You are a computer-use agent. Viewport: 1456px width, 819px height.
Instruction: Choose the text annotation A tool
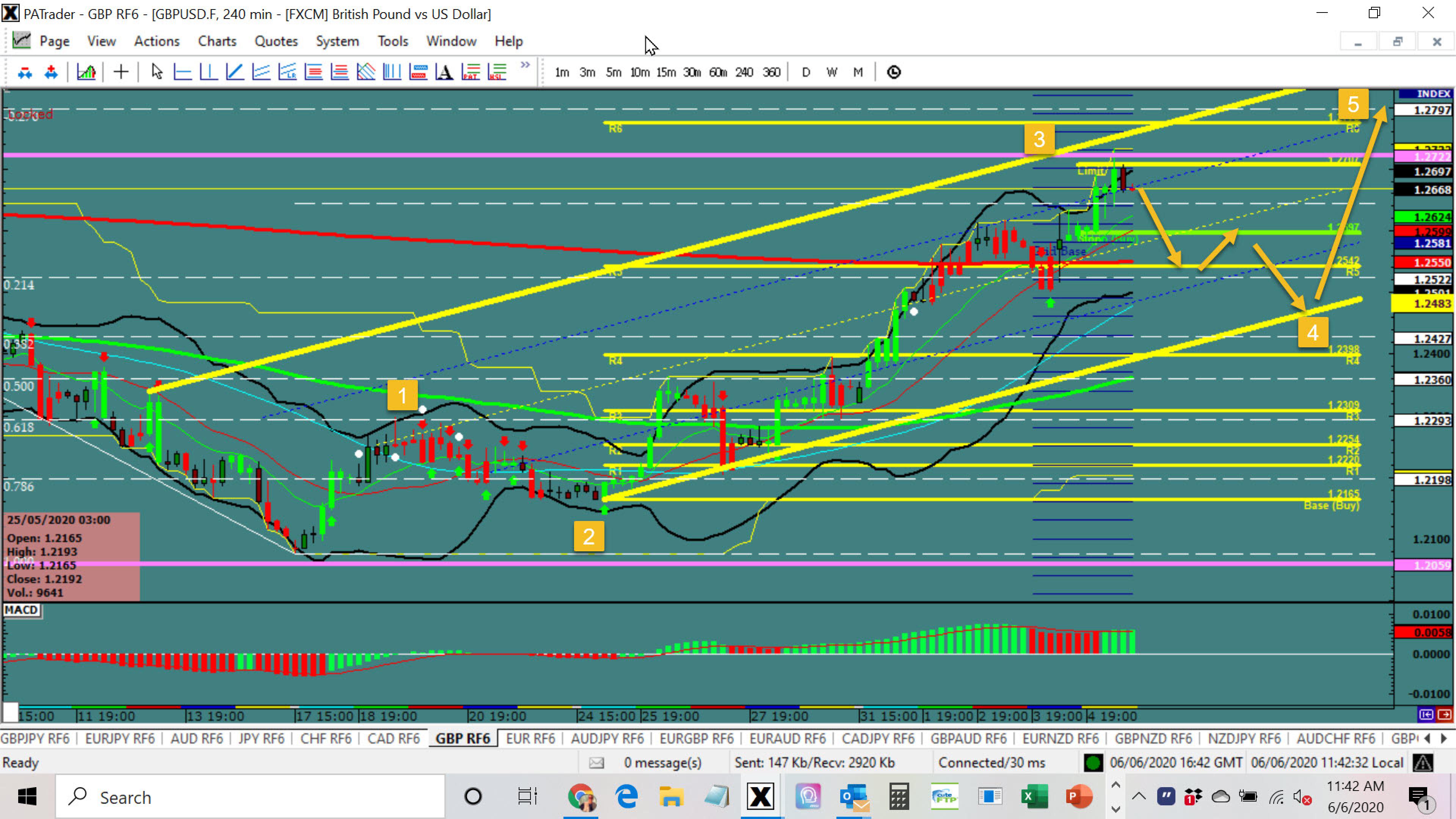(445, 72)
